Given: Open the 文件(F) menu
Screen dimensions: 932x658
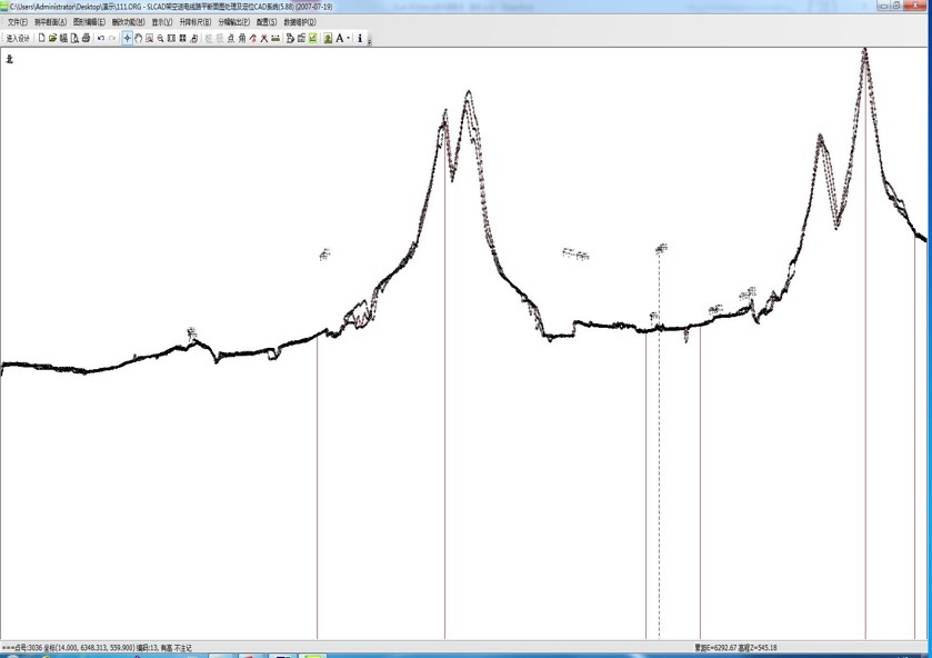Looking at the screenshot, I should pos(17,22).
